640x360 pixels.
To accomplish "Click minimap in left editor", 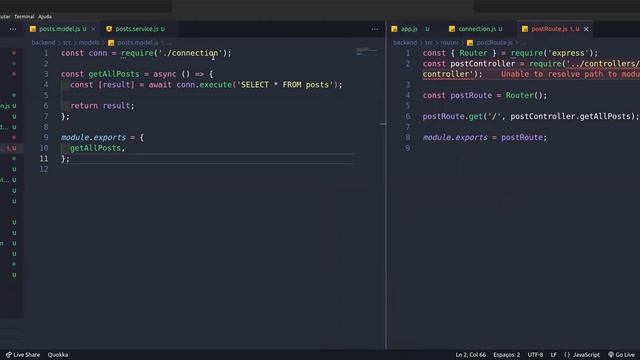I will (x=367, y=51).
